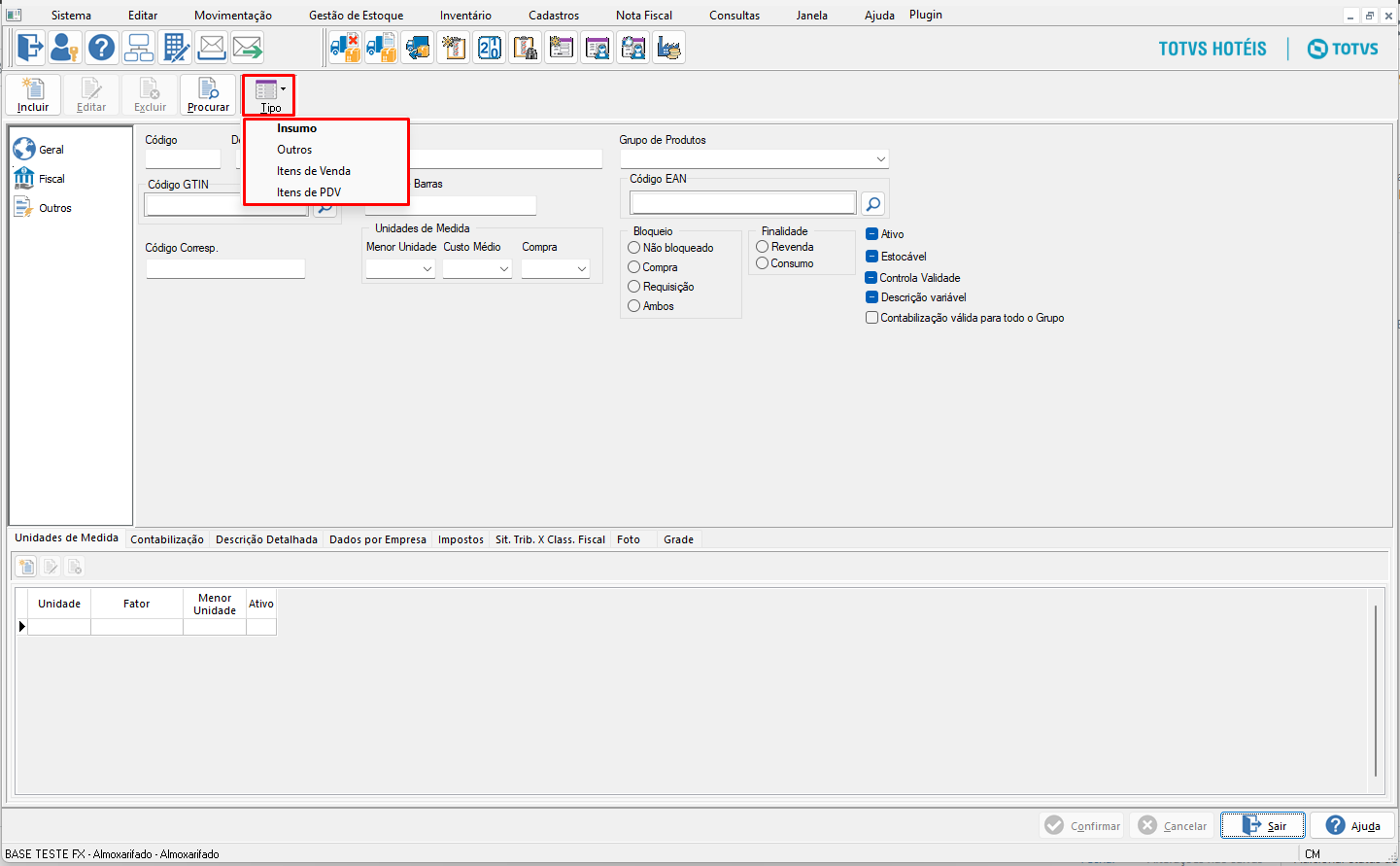1400x866 pixels.
Task: Click the envelope with green arrow icon
Action: (247, 47)
